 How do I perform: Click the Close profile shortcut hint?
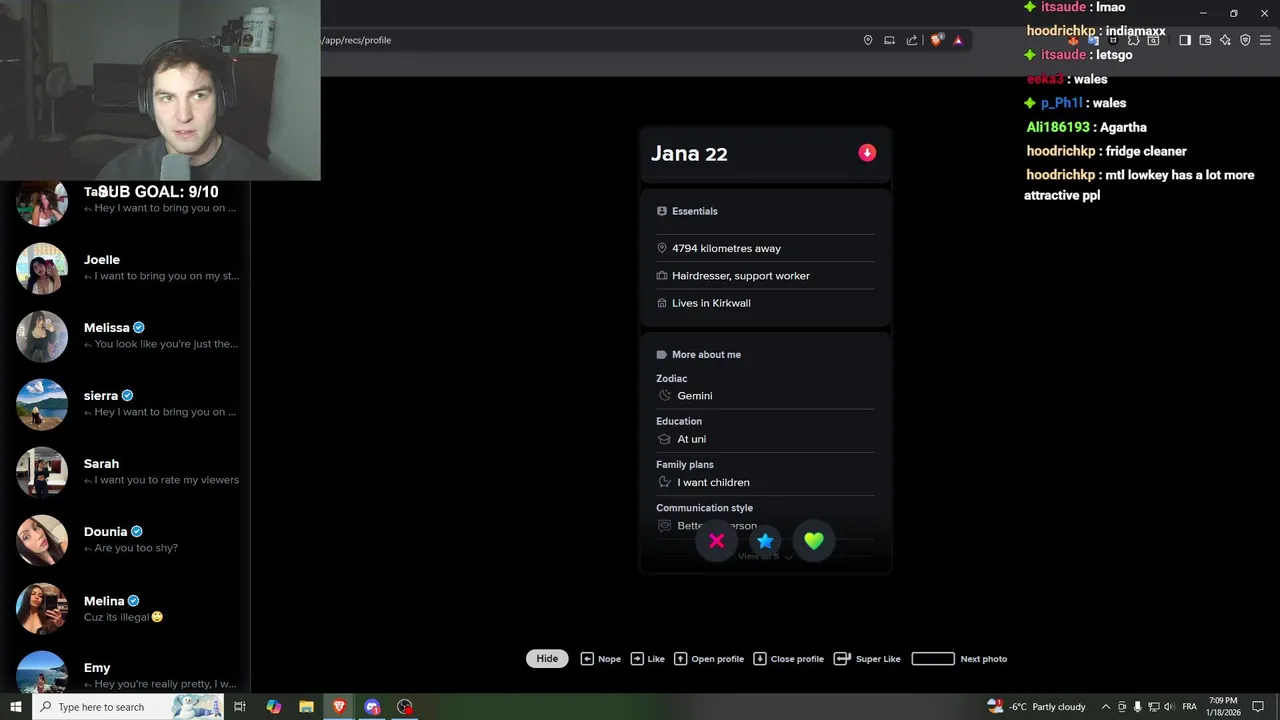(788, 659)
